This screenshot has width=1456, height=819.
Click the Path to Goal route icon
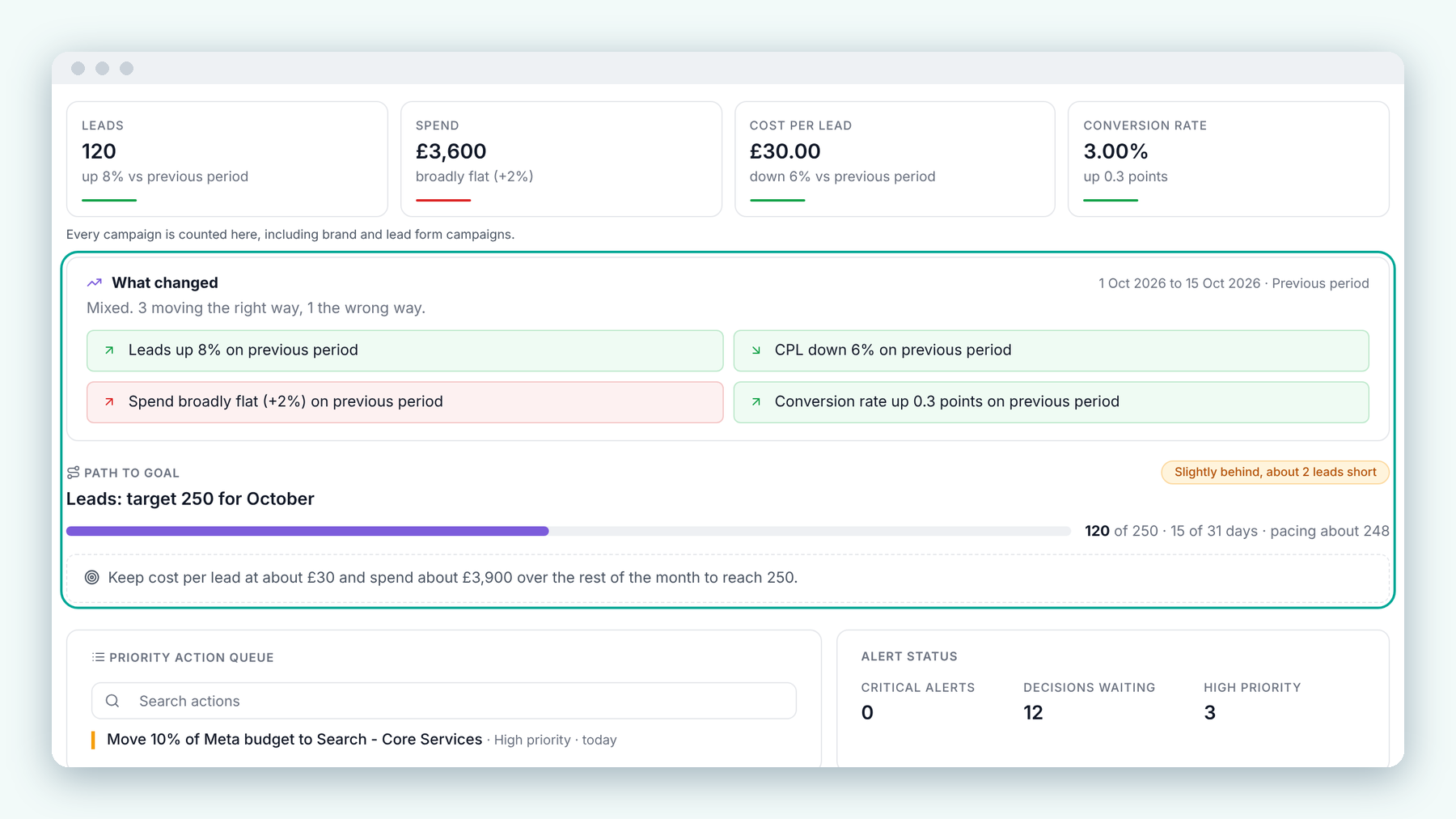tap(74, 473)
